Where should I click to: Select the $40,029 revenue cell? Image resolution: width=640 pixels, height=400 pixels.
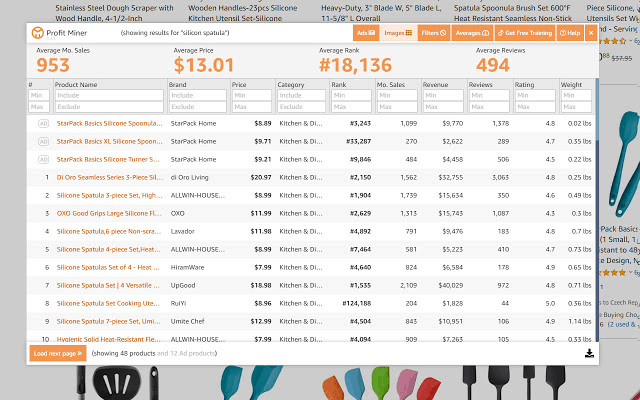coord(451,285)
